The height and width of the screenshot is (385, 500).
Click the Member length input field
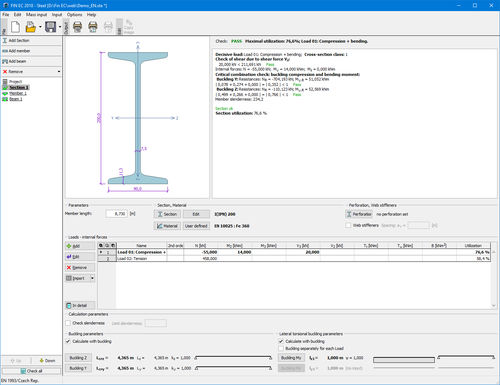[x=116, y=214]
